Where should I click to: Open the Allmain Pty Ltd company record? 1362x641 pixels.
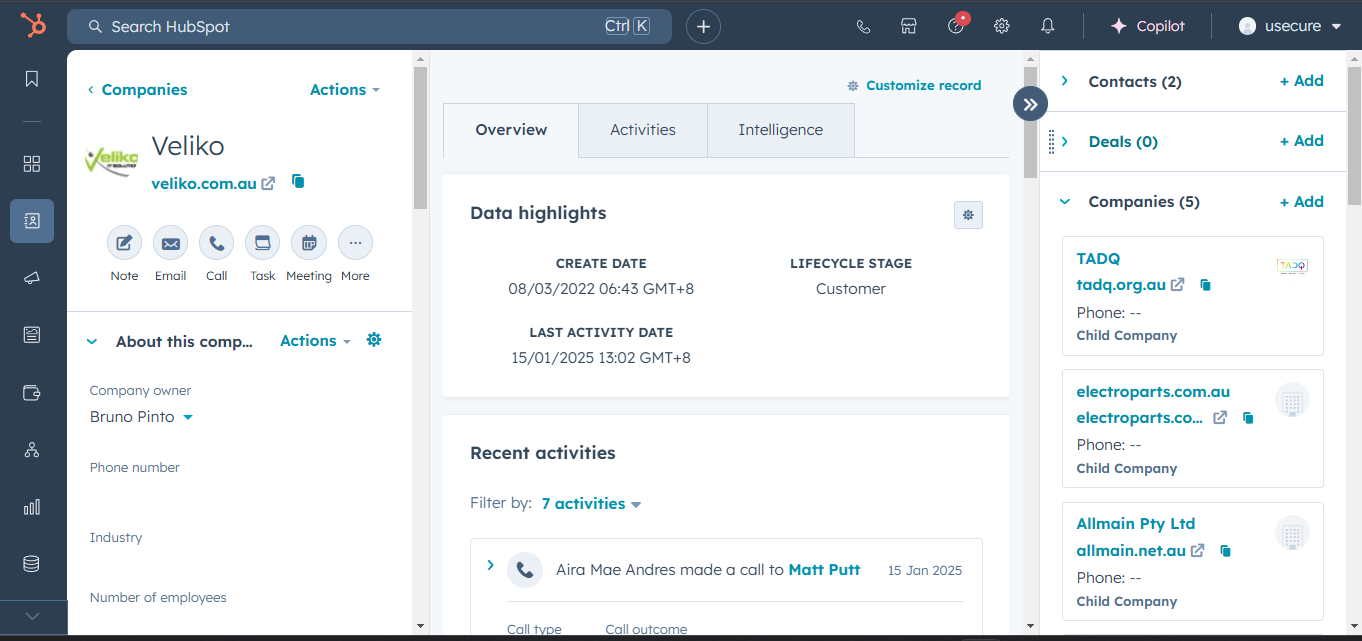(1136, 524)
